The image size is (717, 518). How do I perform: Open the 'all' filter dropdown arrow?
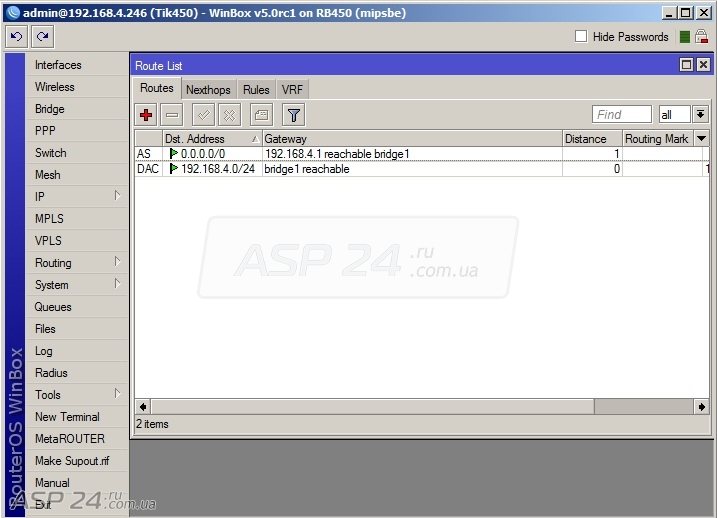pyautogui.click(x=701, y=114)
